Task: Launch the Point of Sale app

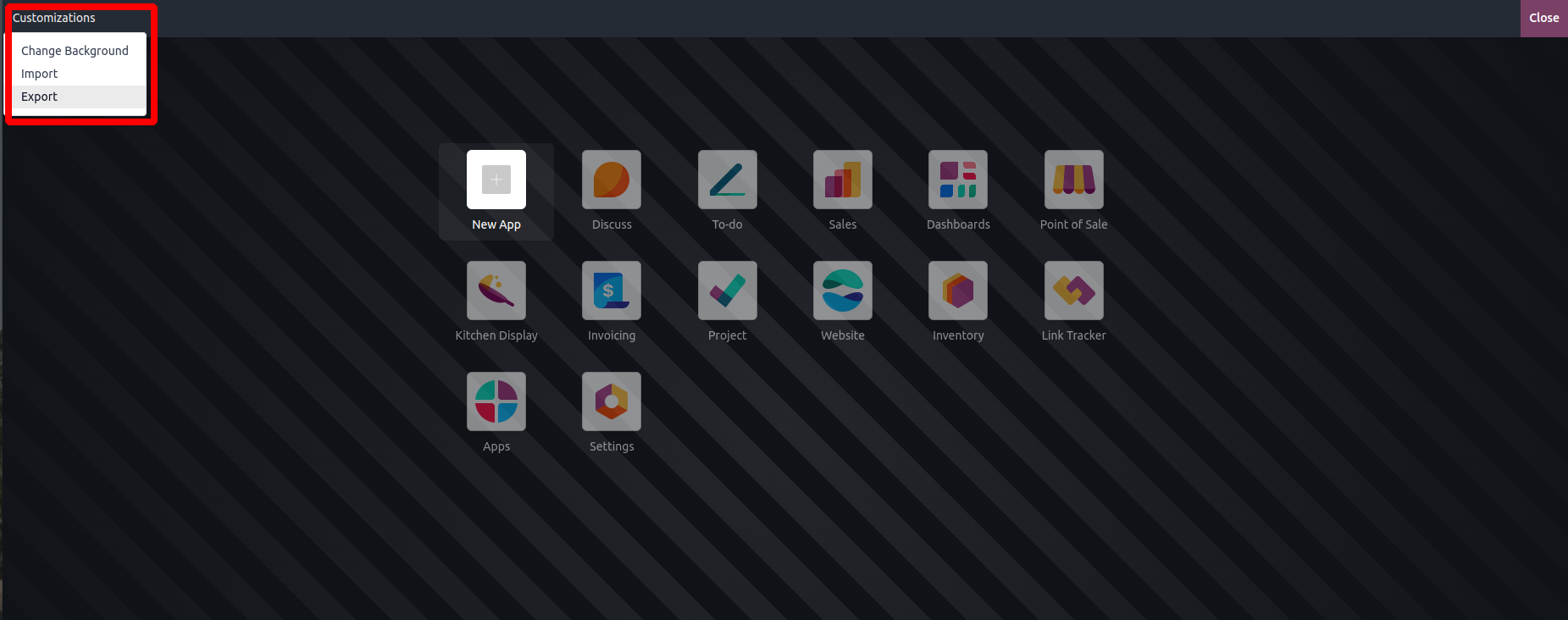Action: [1074, 180]
